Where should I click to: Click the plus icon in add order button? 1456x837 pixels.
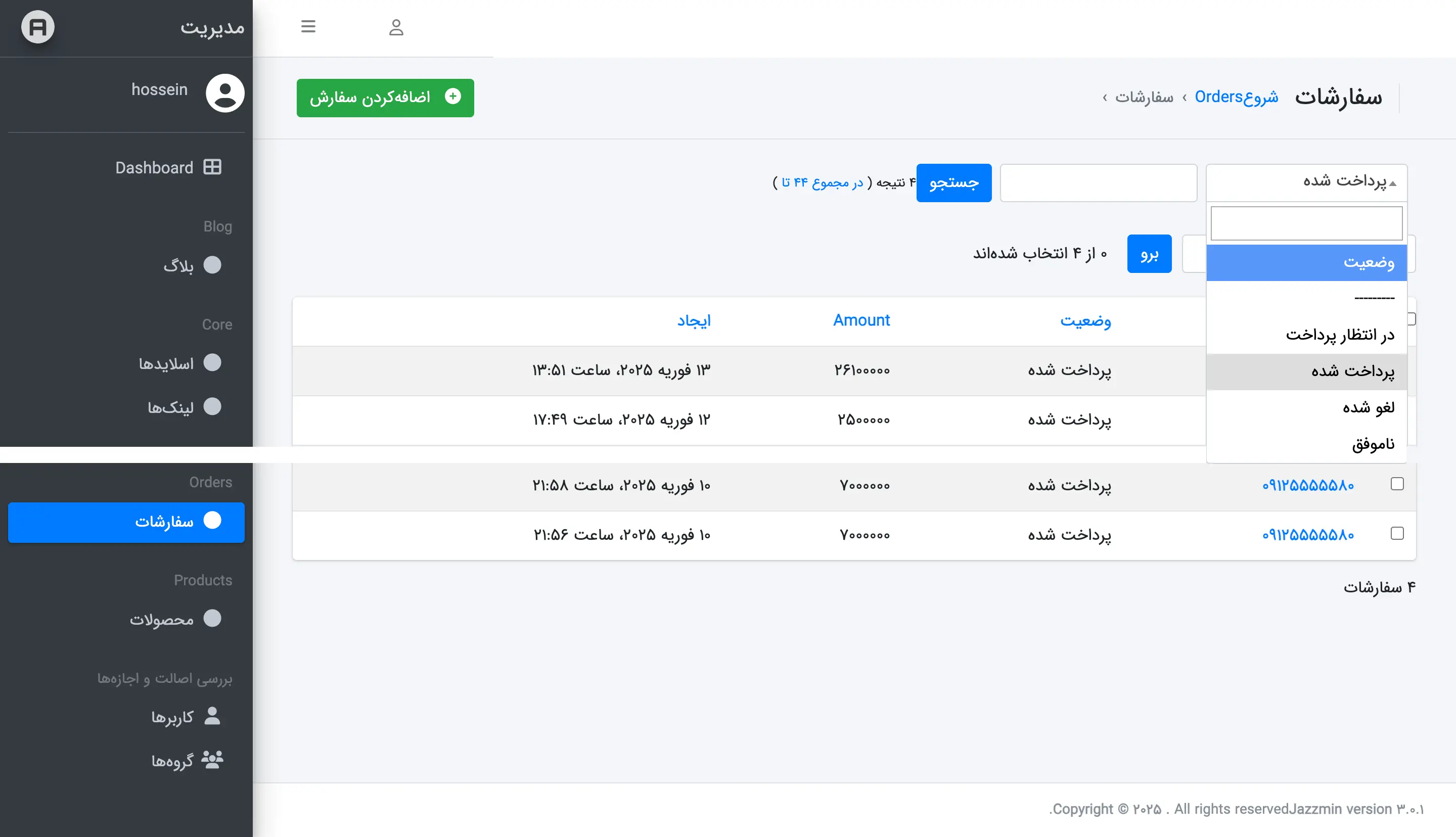pyautogui.click(x=453, y=97)
